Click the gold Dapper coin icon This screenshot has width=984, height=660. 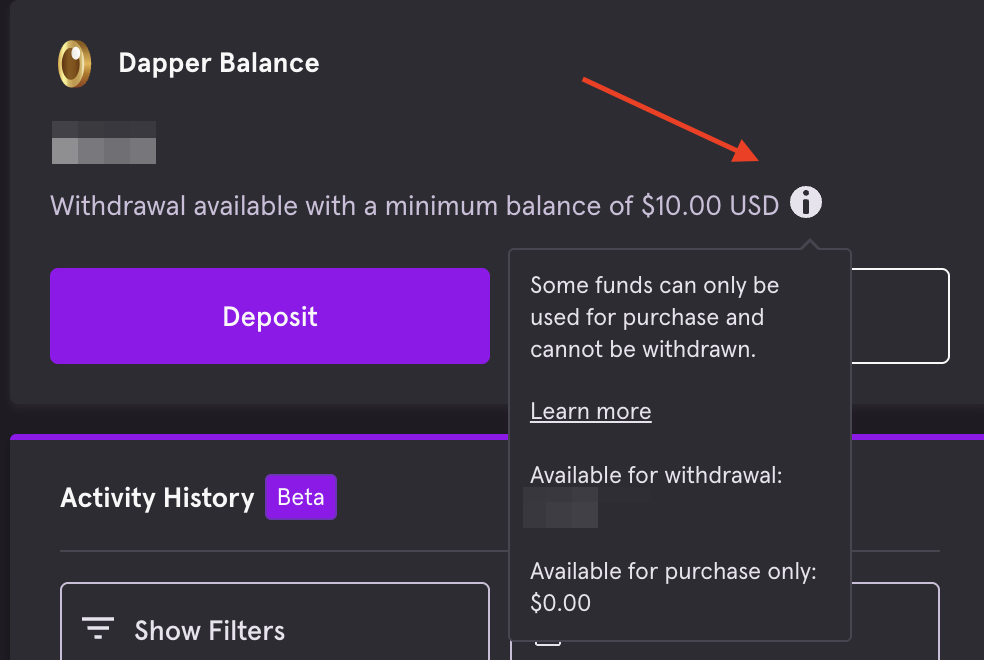[x=74, y=63]
